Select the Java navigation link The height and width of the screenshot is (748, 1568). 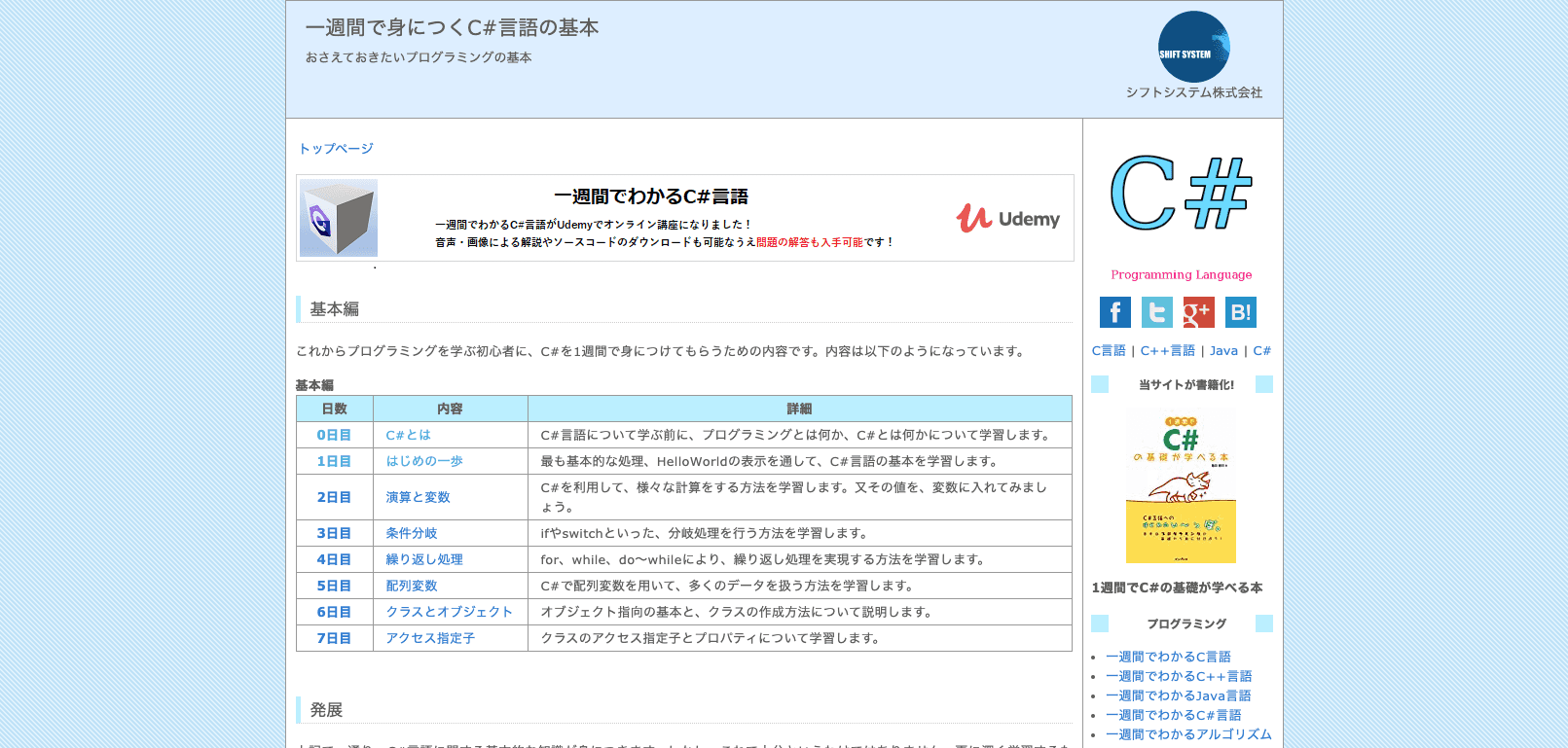click(x=1223, y=351)
